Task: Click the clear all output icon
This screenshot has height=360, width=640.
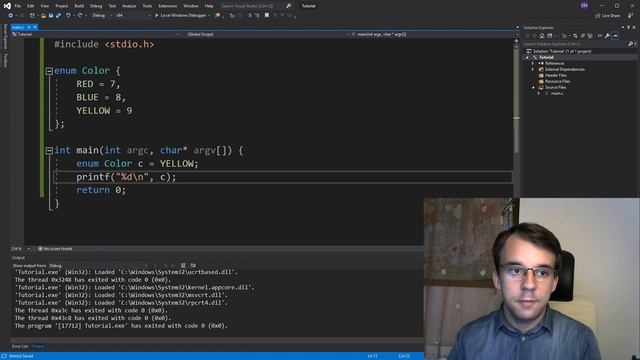Action: pos(183,266)
